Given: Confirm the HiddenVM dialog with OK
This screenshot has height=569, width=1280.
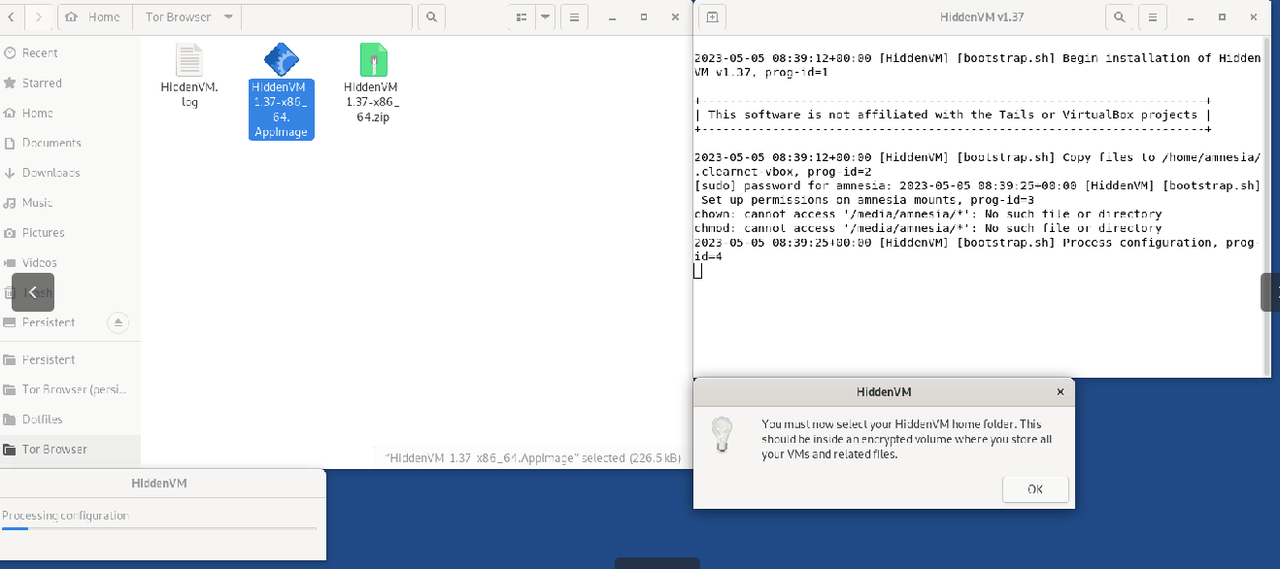Looking at the screenshot, I should tap(1035, 489).
